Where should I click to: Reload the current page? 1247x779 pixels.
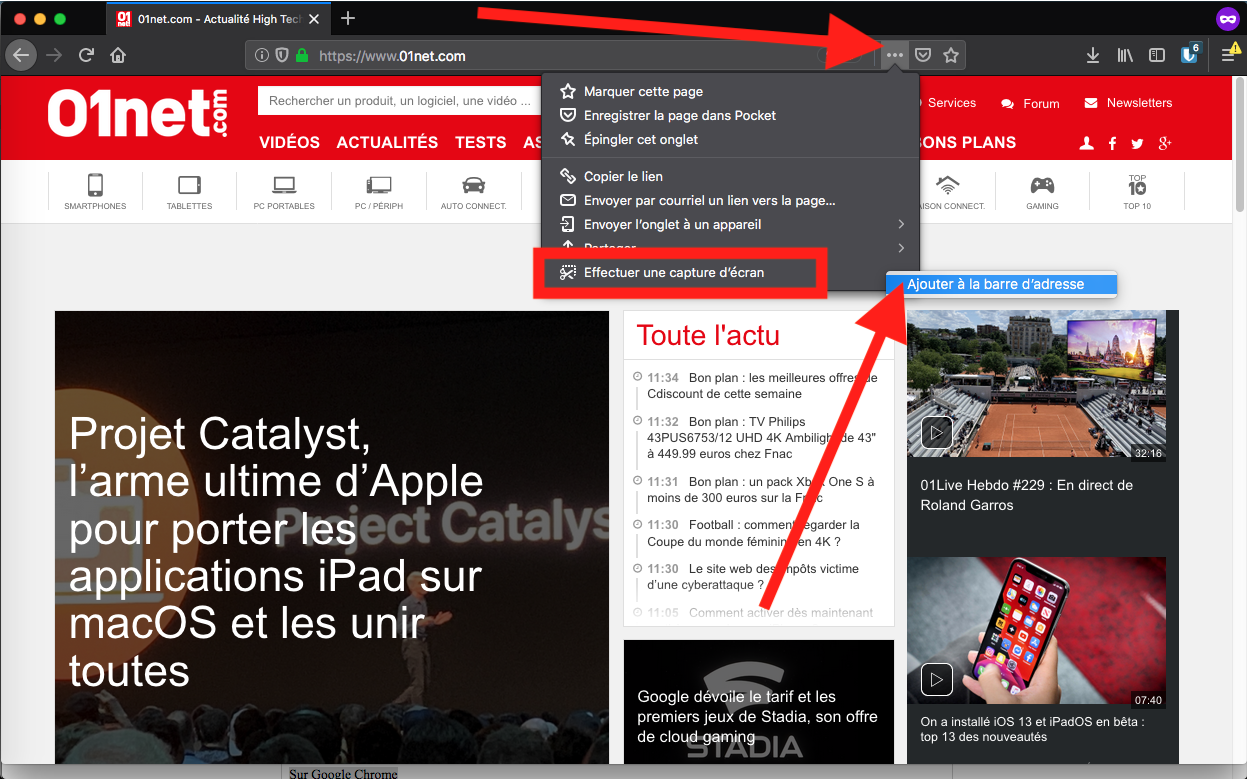(87, 56)
